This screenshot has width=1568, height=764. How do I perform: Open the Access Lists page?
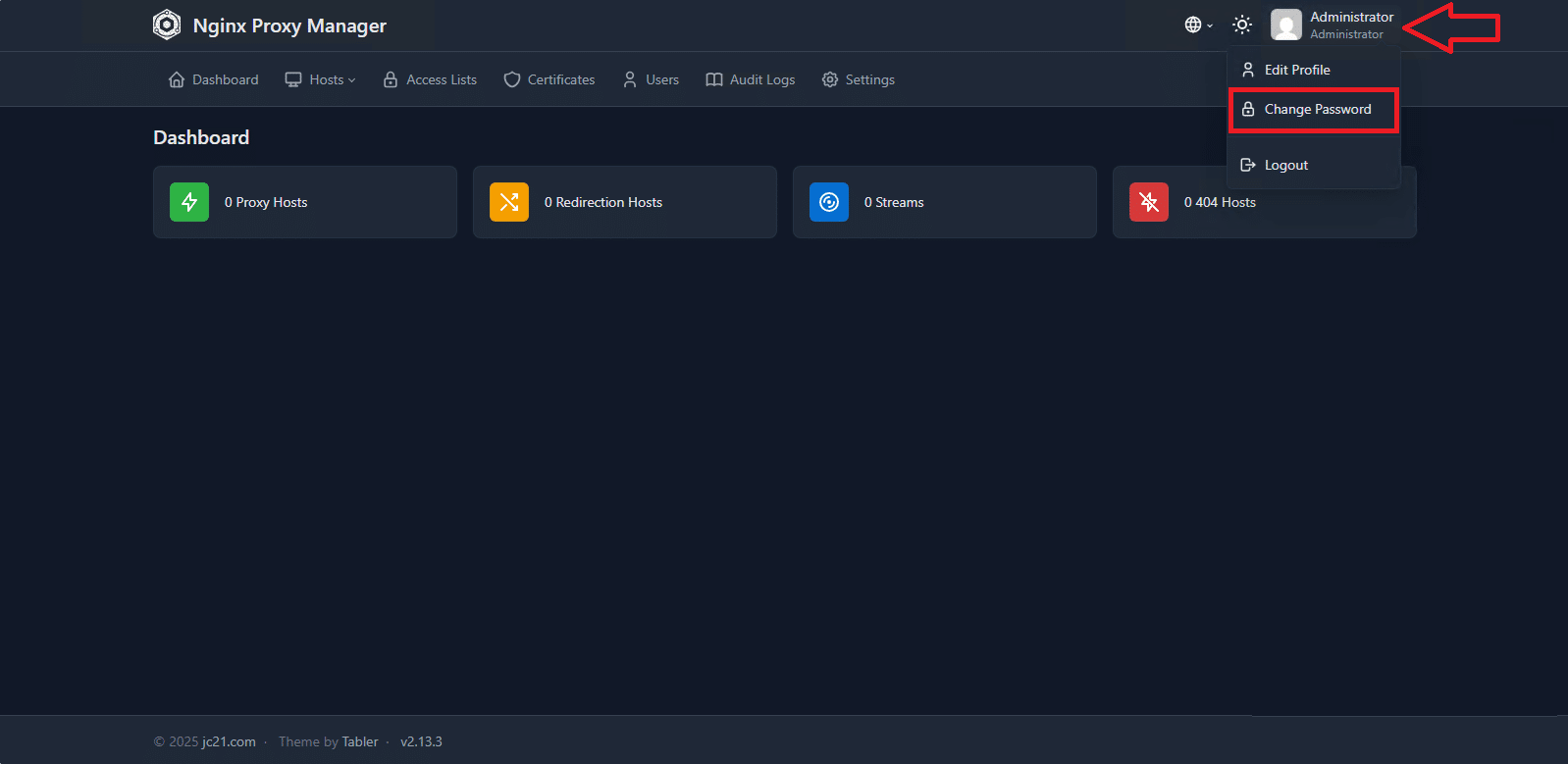[x=430, y=79]
